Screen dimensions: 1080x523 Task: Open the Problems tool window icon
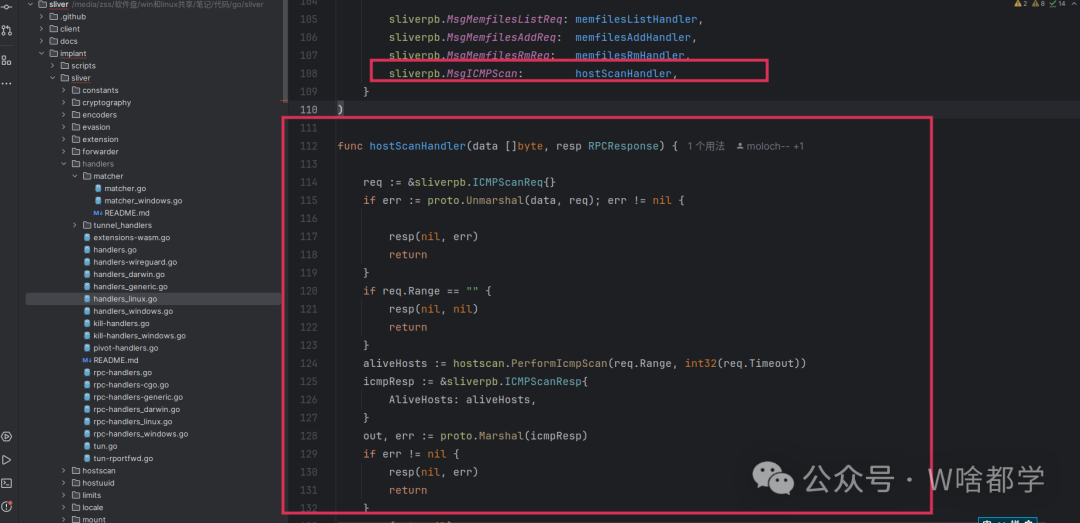click(6, 507)
